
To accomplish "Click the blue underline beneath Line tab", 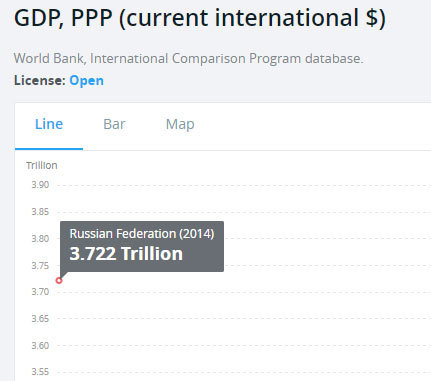I will point(49,149).
